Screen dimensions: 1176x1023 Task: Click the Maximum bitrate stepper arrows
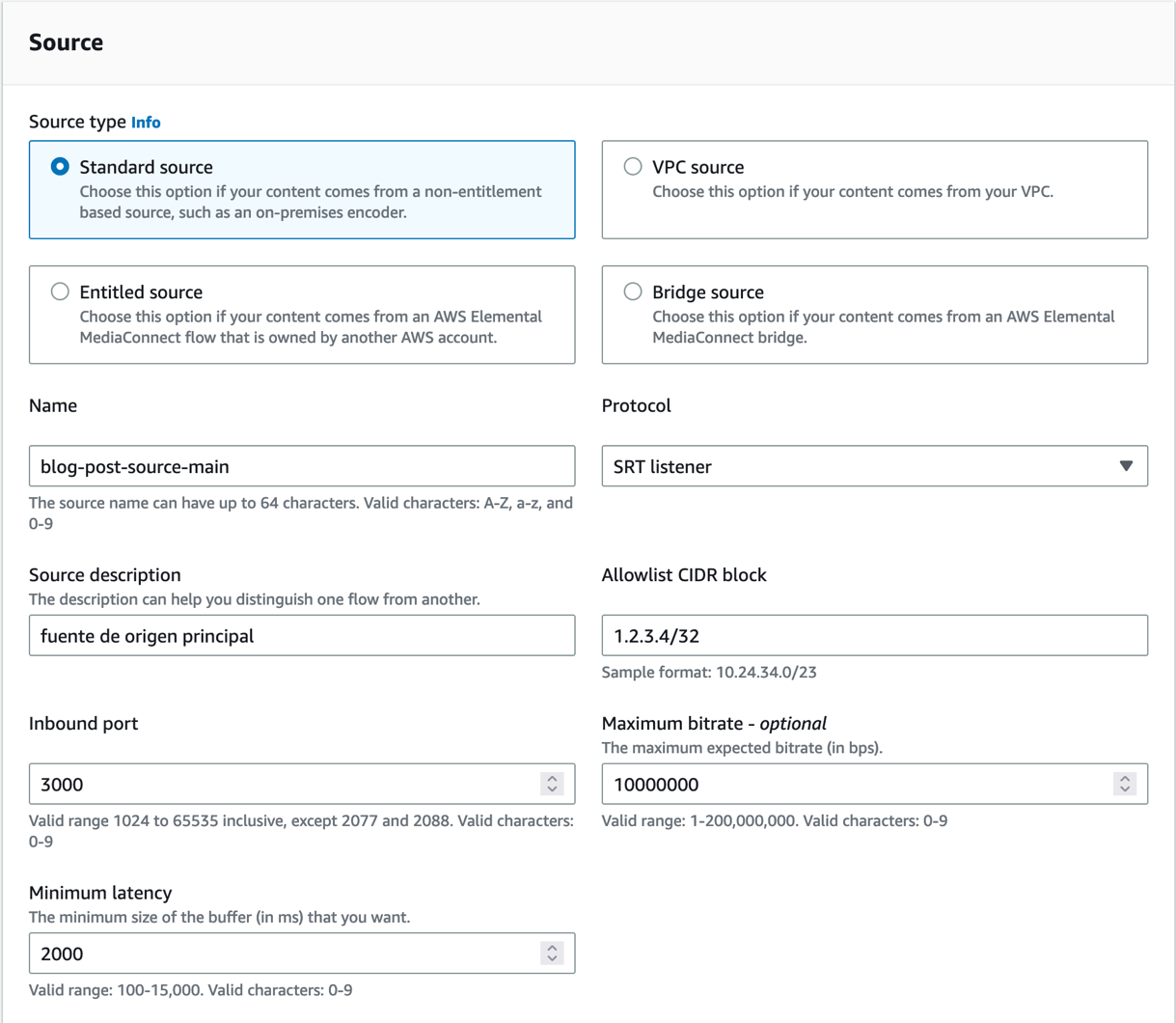coord(1125,784)
